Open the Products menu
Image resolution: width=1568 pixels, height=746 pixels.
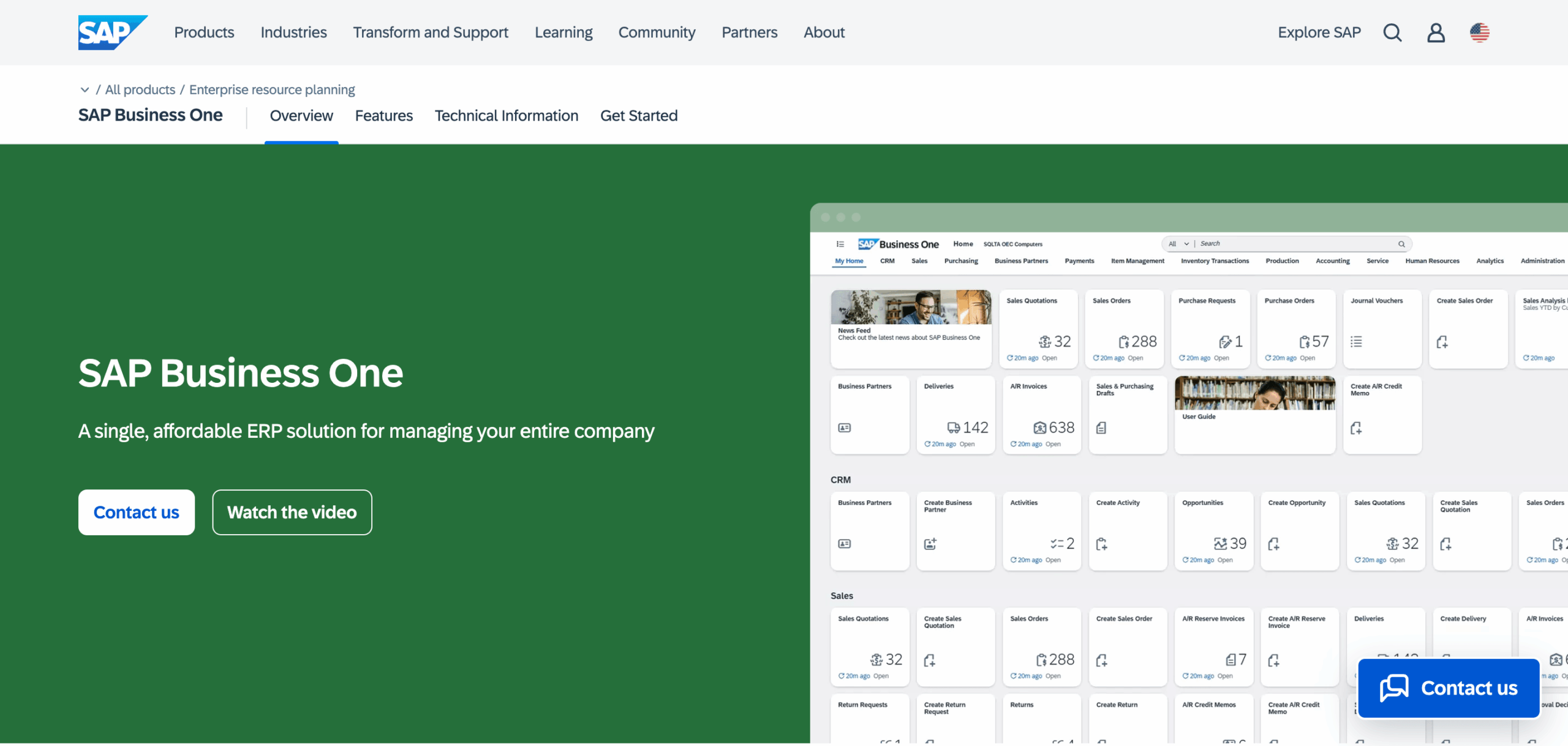[x=204, y=32]
